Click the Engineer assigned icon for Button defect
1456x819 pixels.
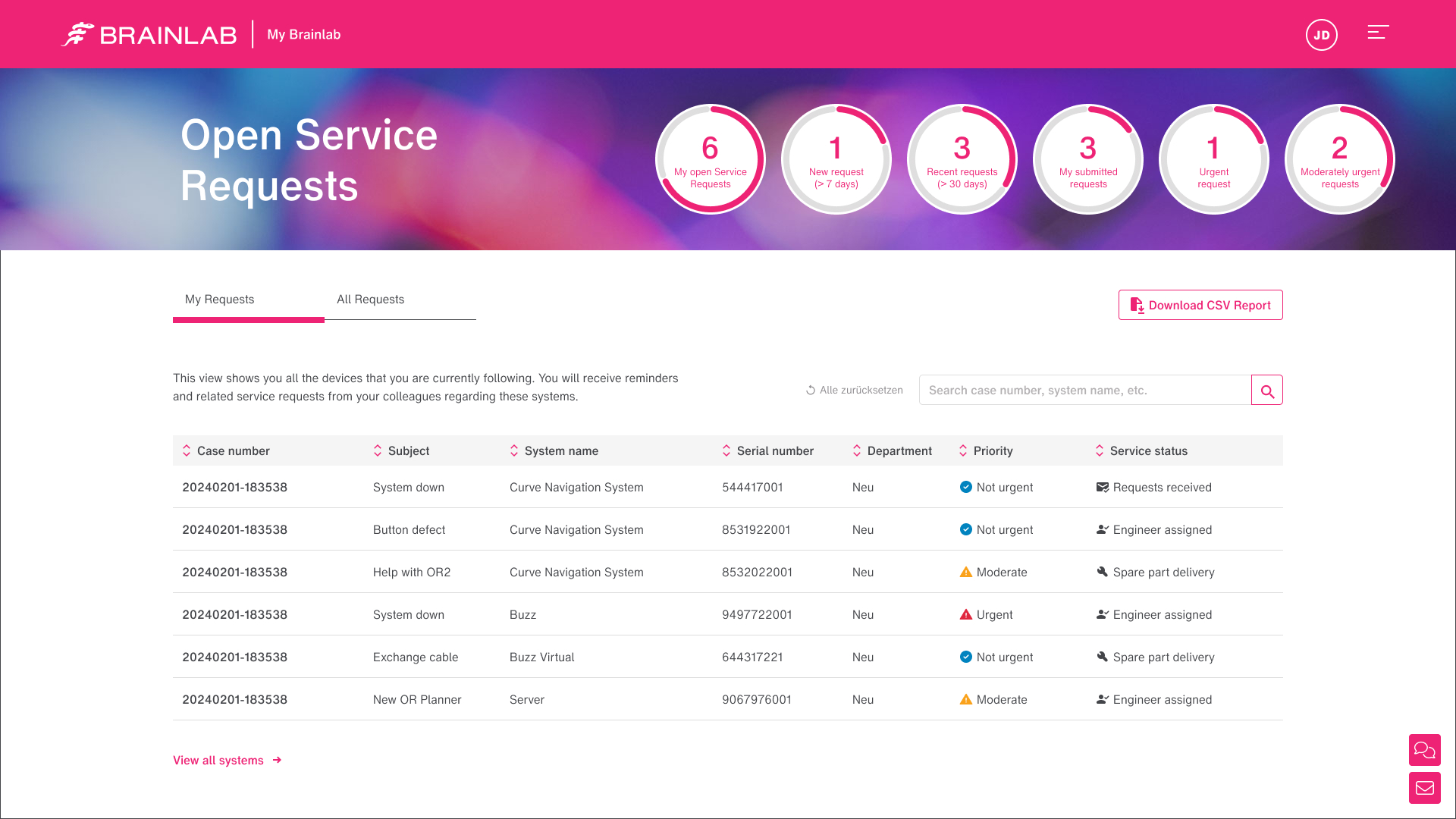[1103, 529]
